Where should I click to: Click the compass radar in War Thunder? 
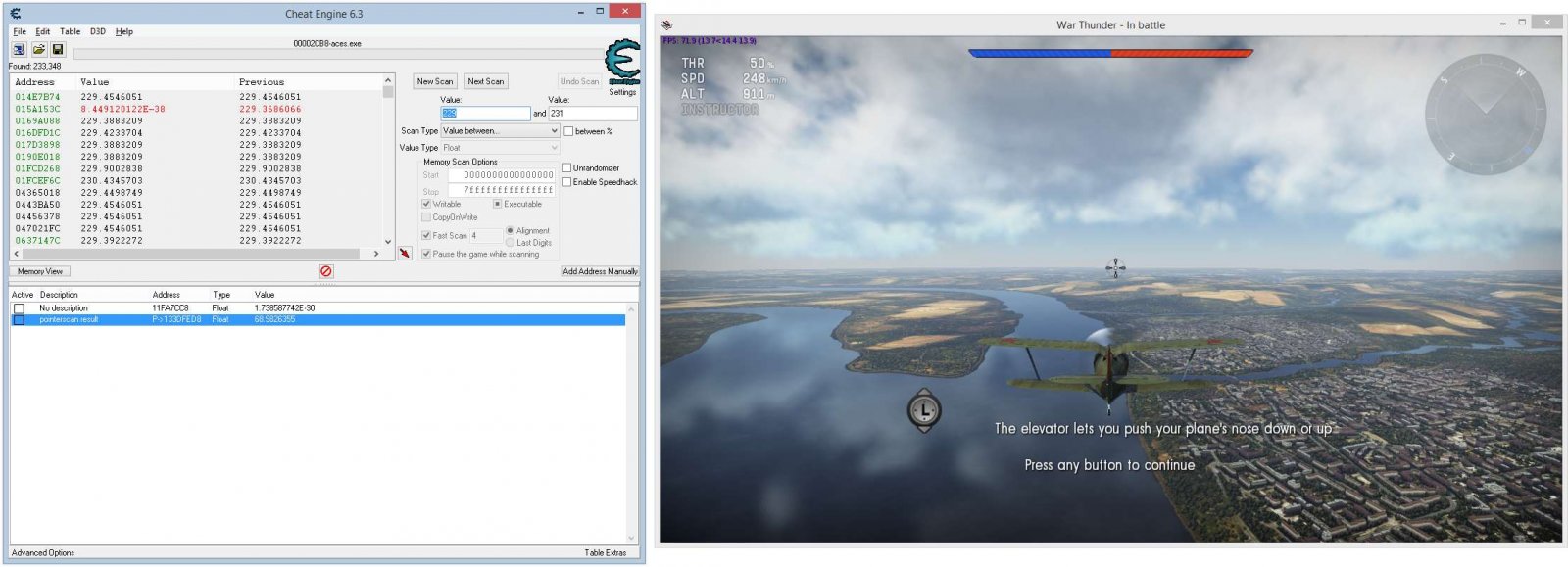click(x=1485, y=114)
